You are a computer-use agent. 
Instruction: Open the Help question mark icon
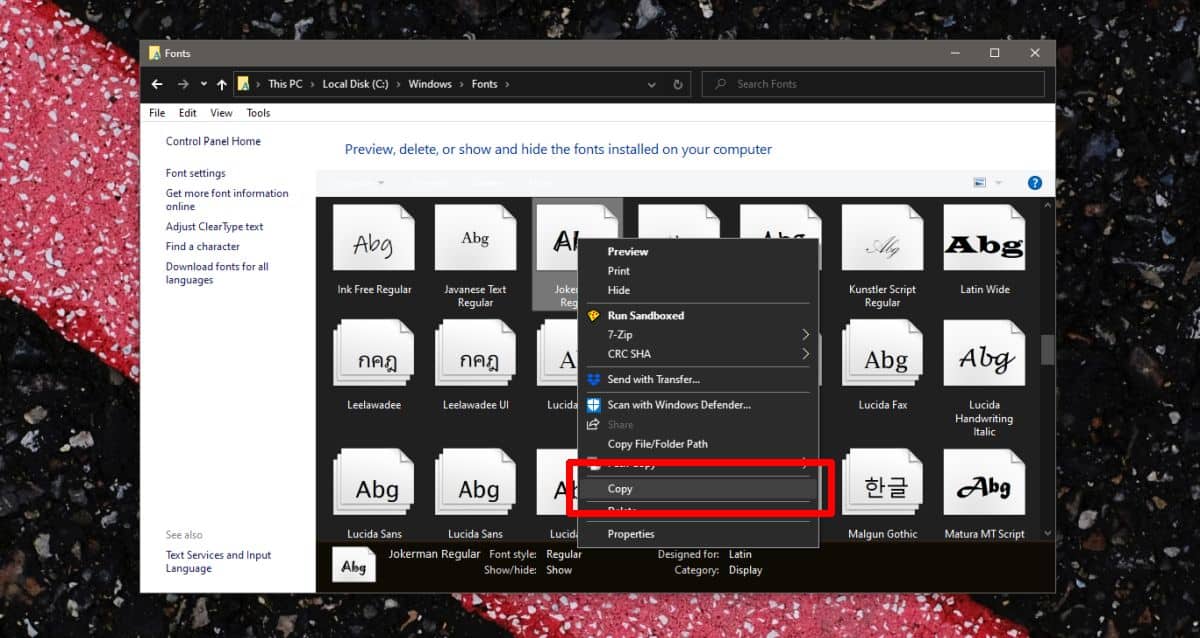point(1035,183)
